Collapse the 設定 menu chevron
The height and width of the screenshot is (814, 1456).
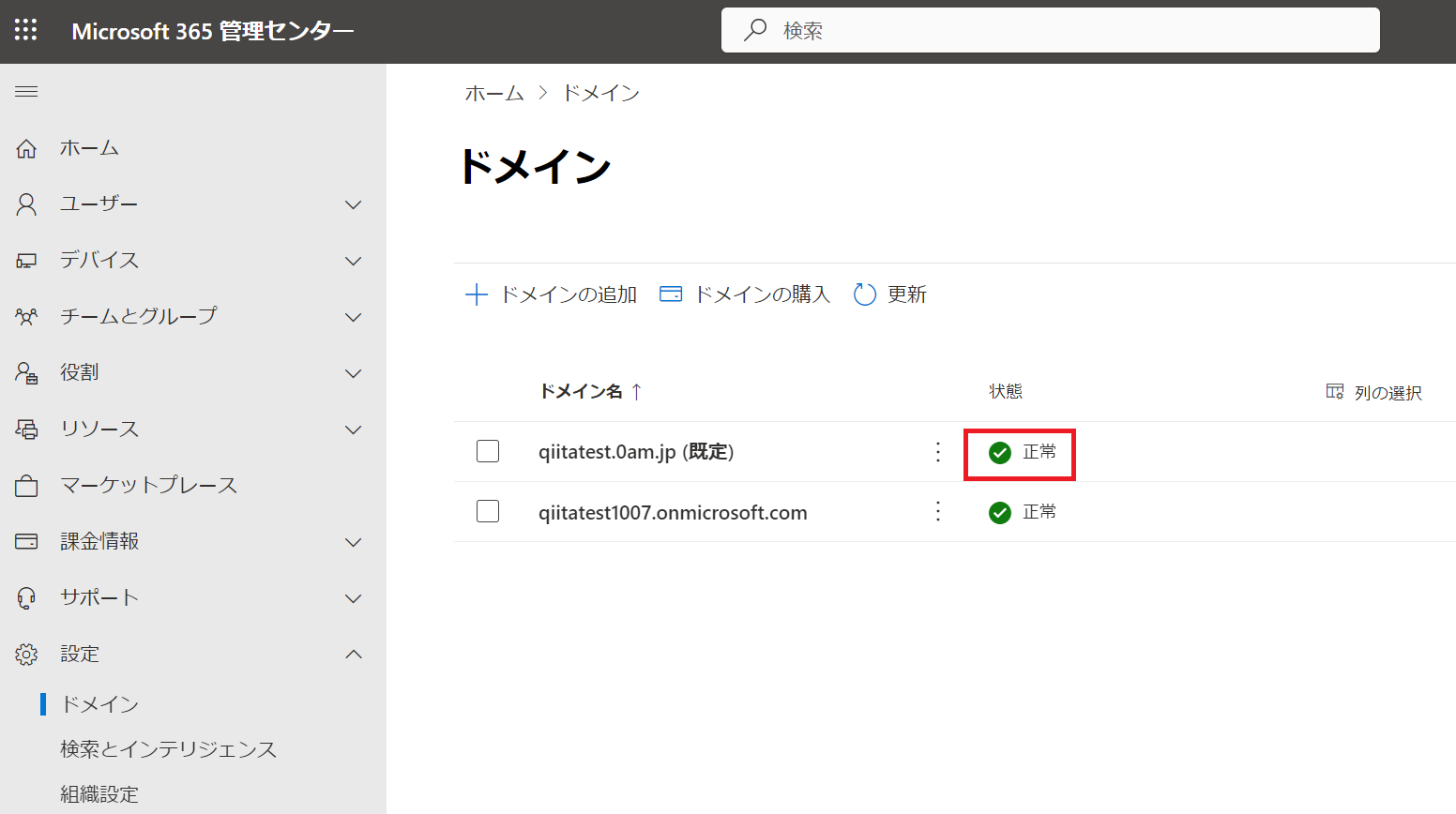(354, 655)
